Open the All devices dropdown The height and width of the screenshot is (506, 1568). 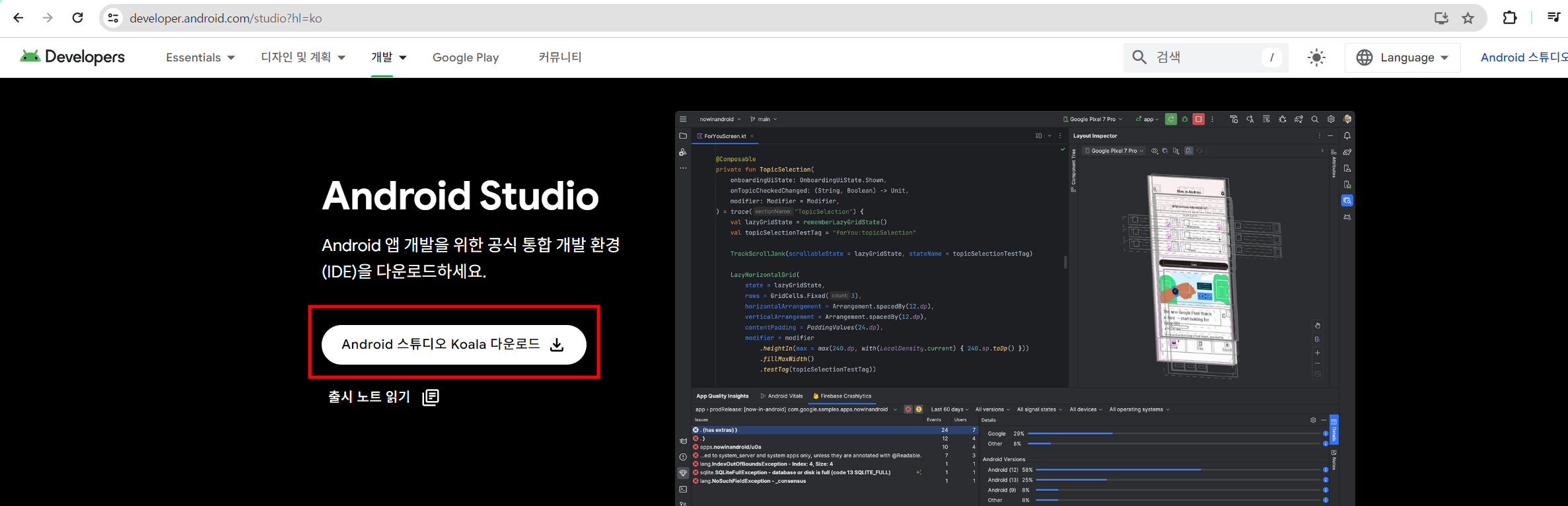pos(1086,410)
